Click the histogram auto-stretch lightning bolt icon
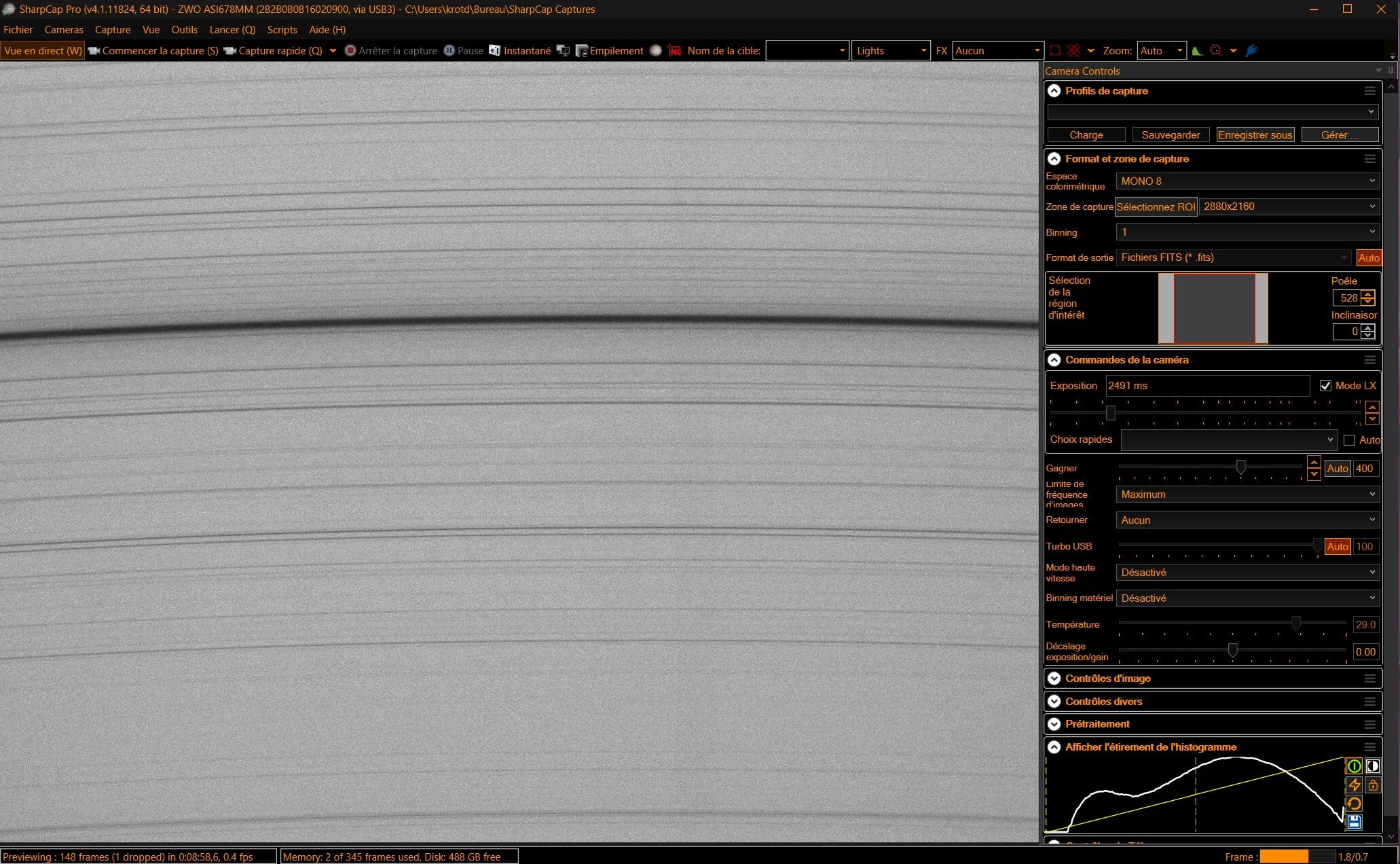The image size is (1400, 864). [1354, 785]
